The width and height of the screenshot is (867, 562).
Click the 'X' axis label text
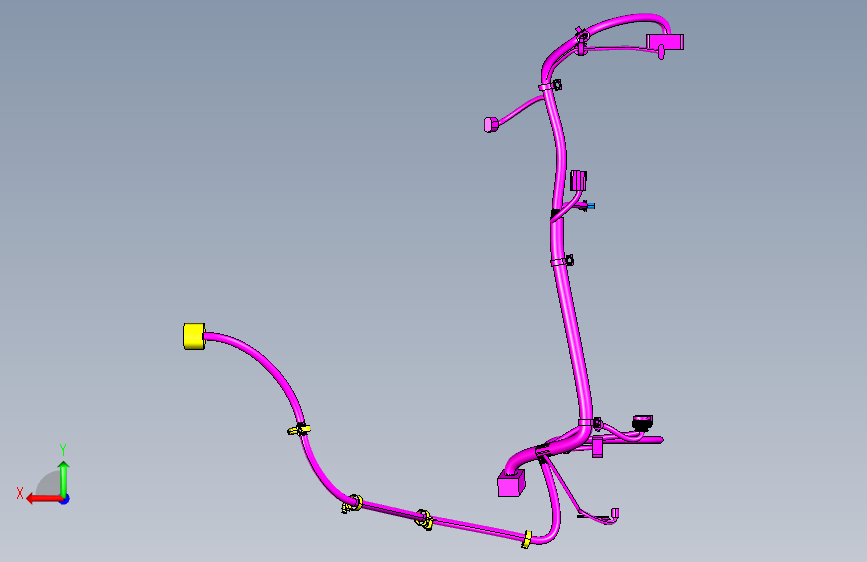(x=20, y=493)
